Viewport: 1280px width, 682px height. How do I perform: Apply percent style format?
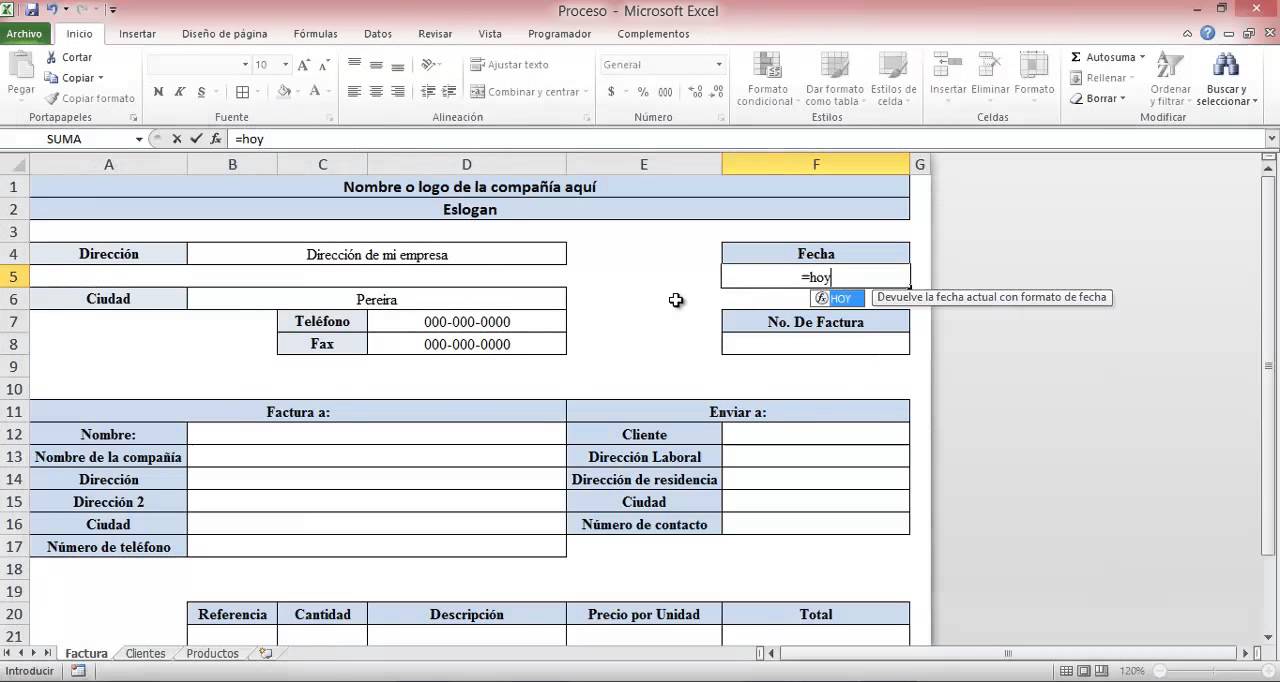click(x=642, y=92)
